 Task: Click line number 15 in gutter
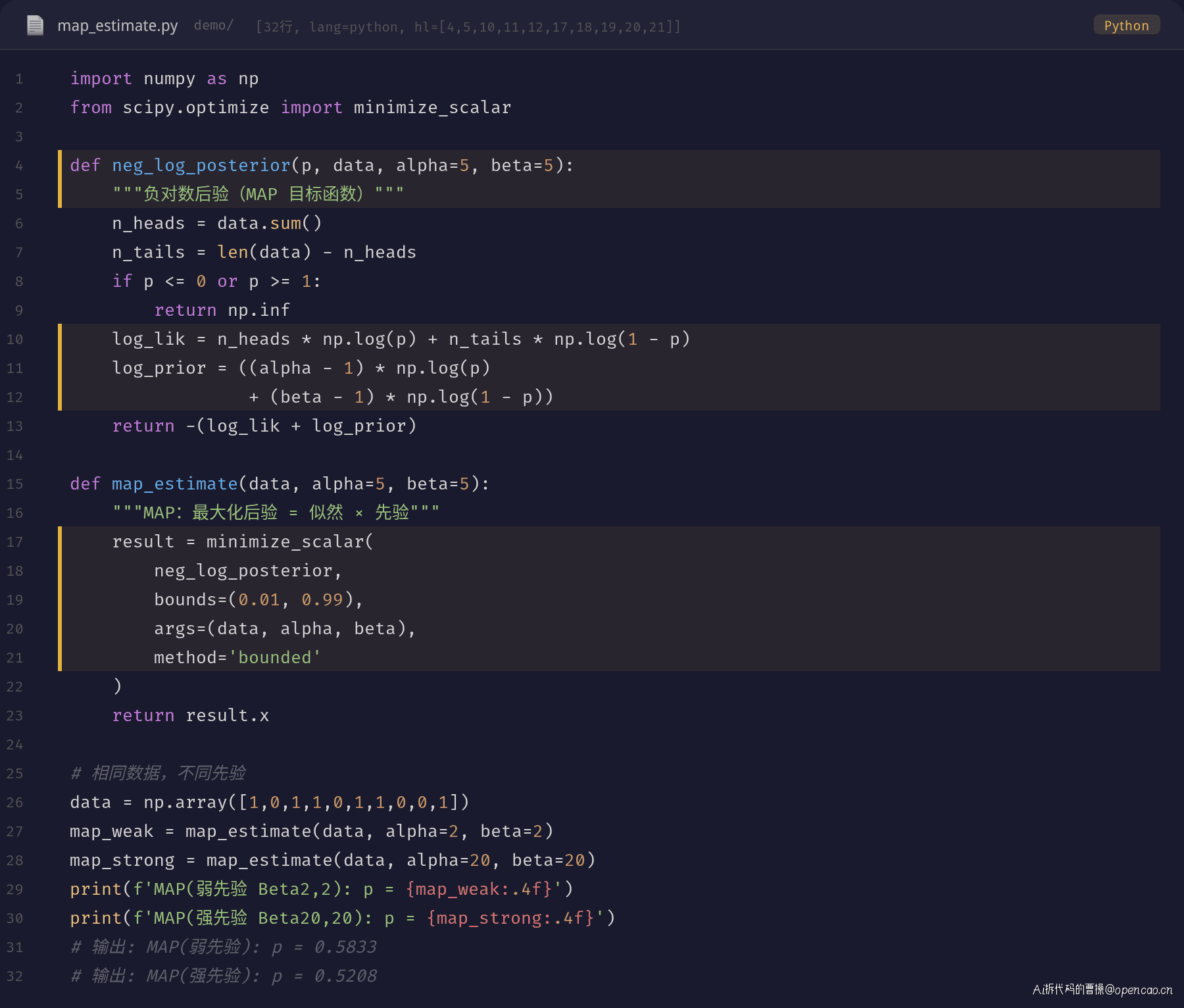(14, 484)
